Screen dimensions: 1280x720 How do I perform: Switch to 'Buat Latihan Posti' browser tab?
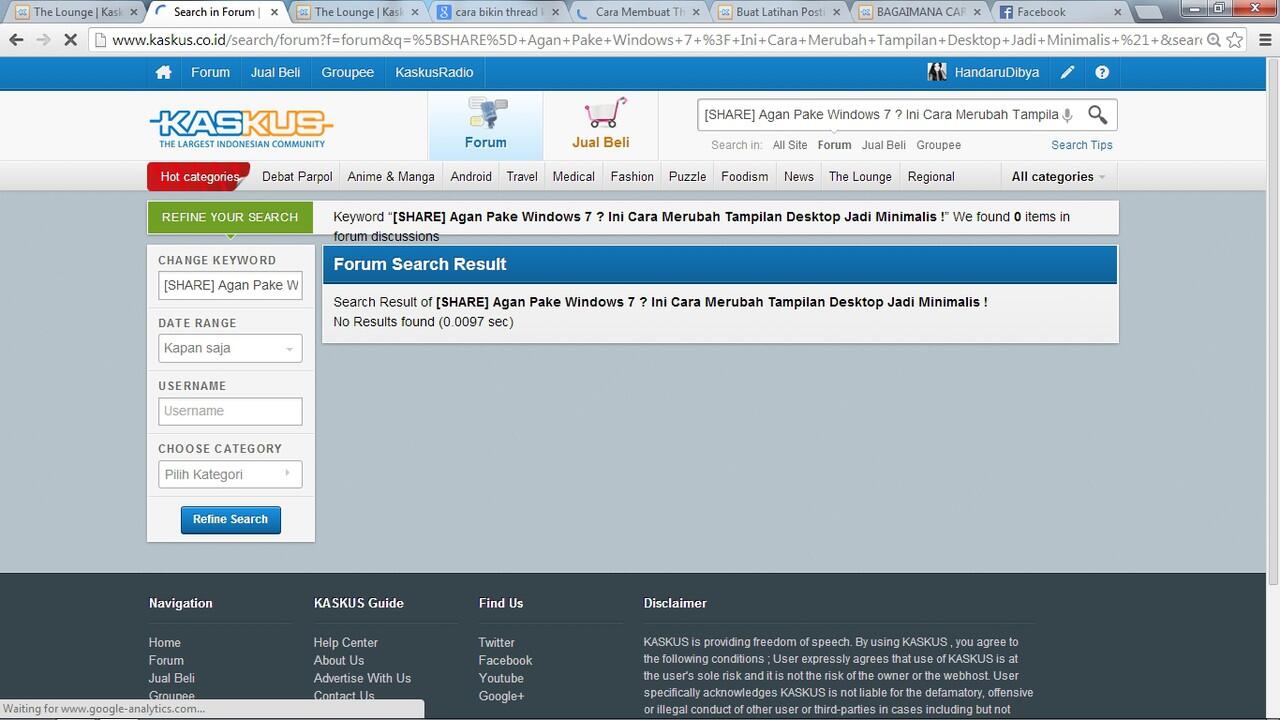click(778, 12)
